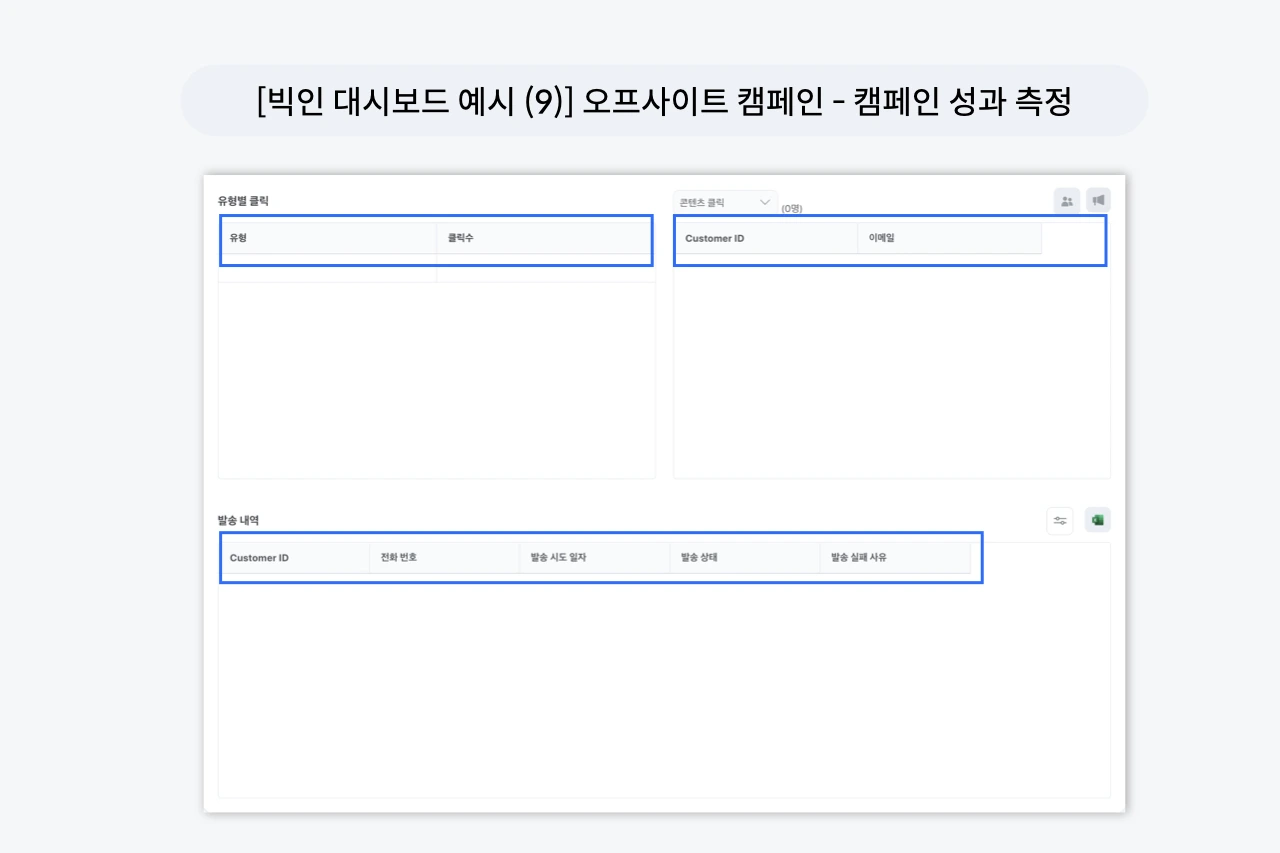Select the megaphone icon at top right

(x=1098, y=200)
